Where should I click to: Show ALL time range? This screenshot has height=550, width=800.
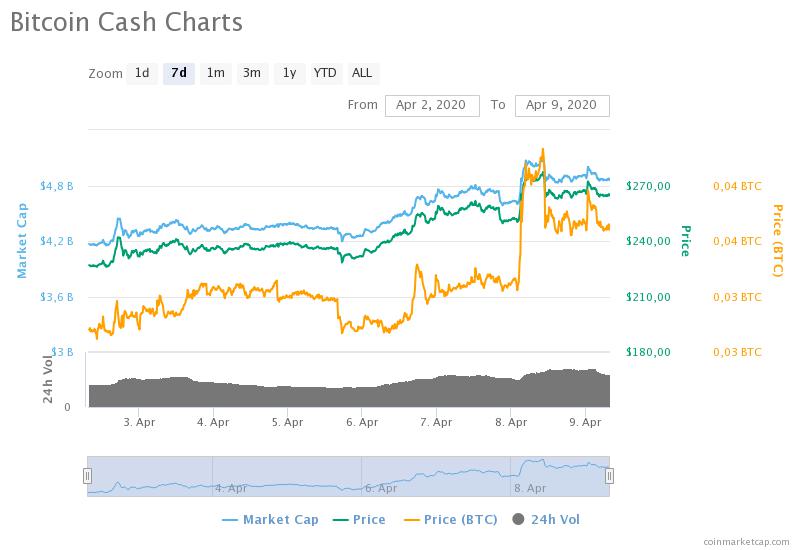tap(362, 73)
